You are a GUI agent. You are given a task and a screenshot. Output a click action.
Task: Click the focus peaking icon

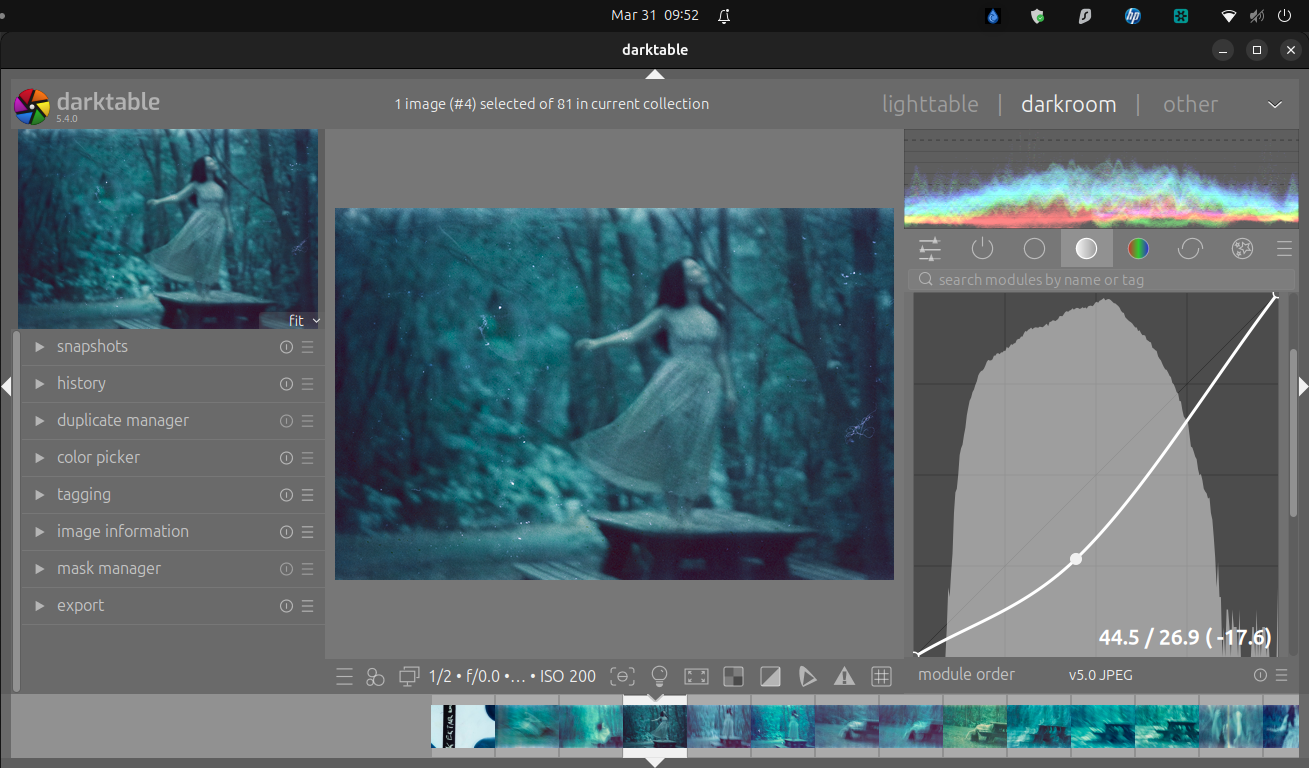point(622,677)
